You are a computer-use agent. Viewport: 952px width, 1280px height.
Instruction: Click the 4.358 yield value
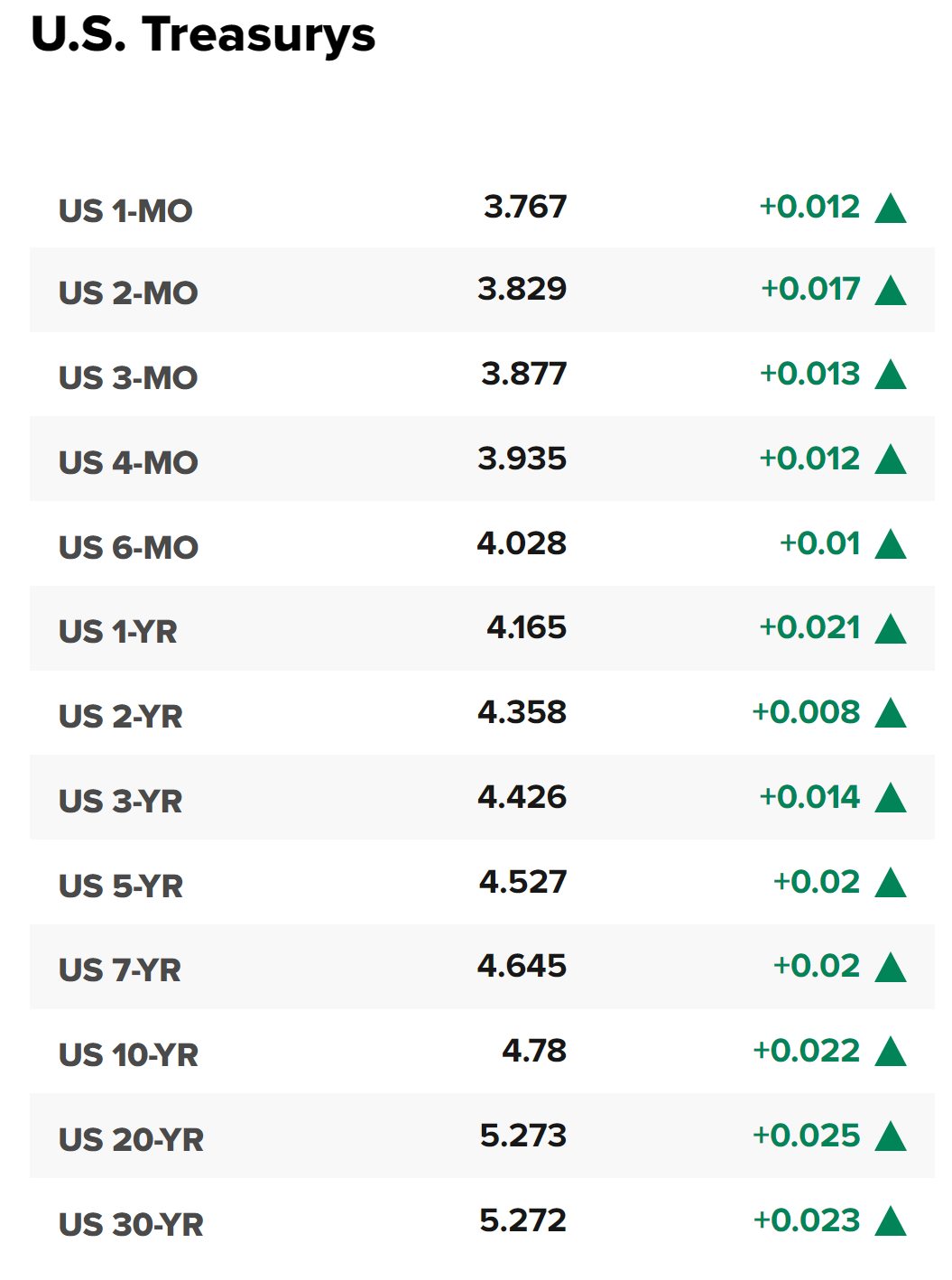click(522, 712)
